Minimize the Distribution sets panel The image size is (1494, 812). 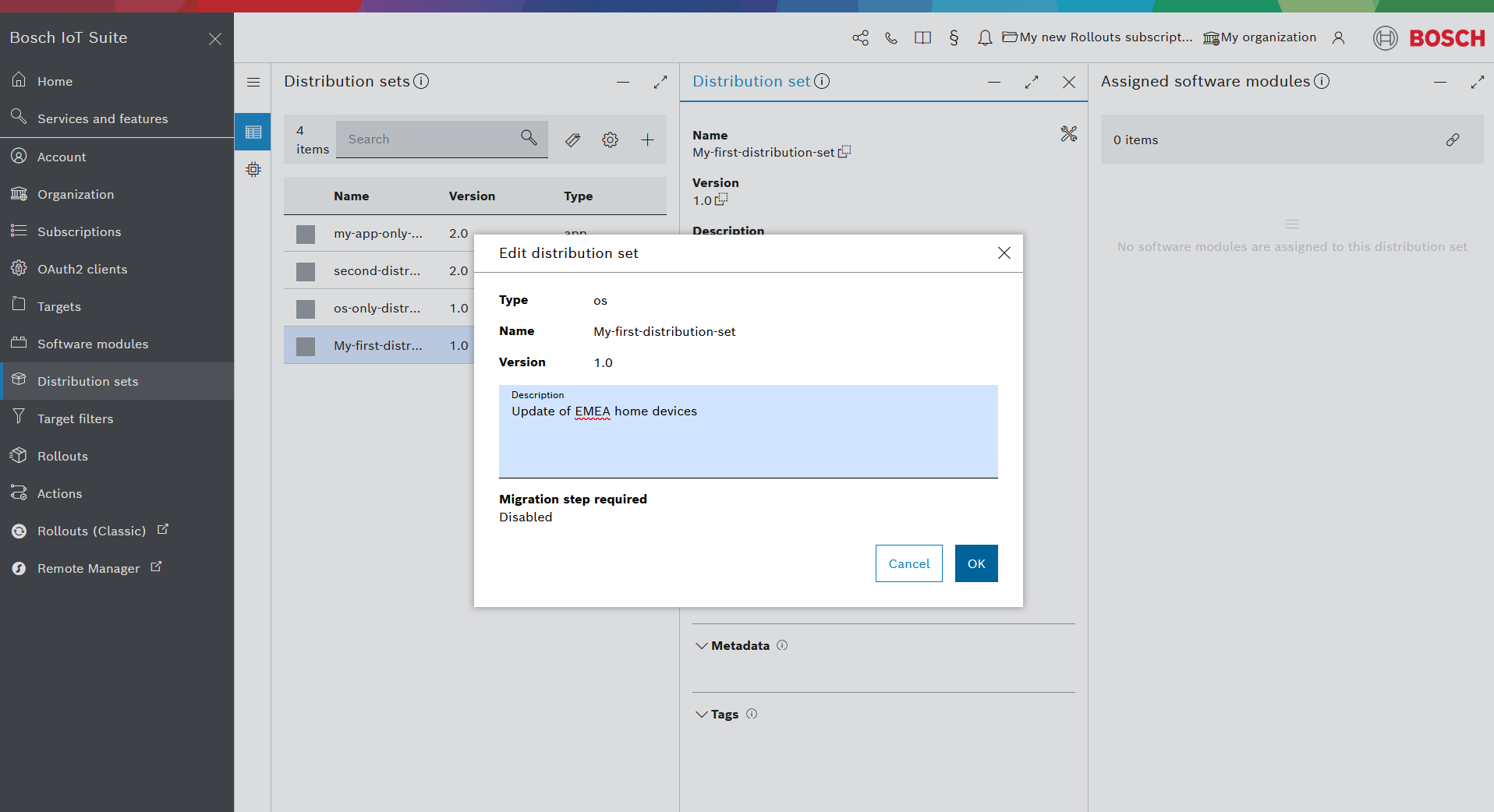(623, 82)
